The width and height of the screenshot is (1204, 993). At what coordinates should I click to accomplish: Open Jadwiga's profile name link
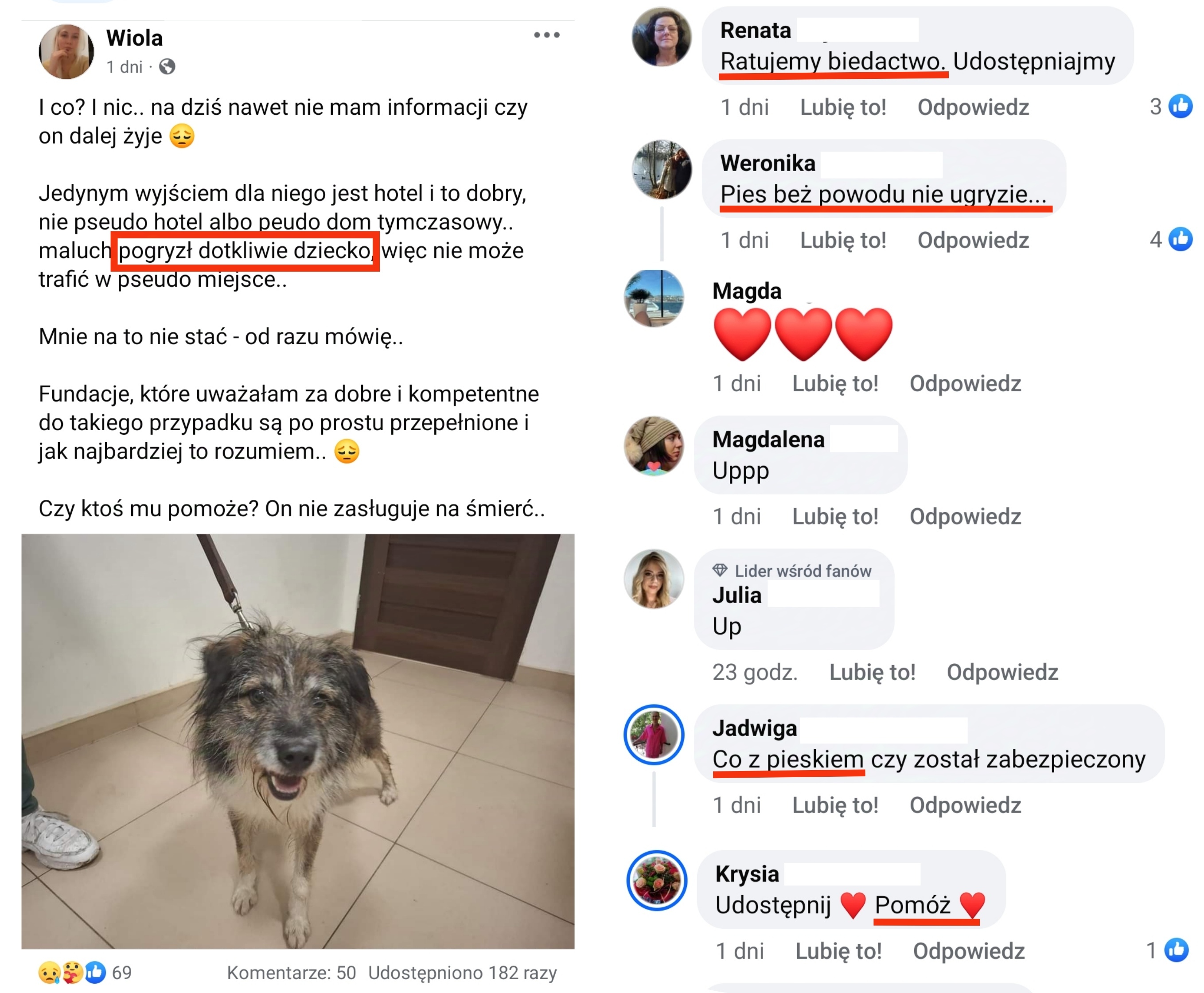(754, 728)
